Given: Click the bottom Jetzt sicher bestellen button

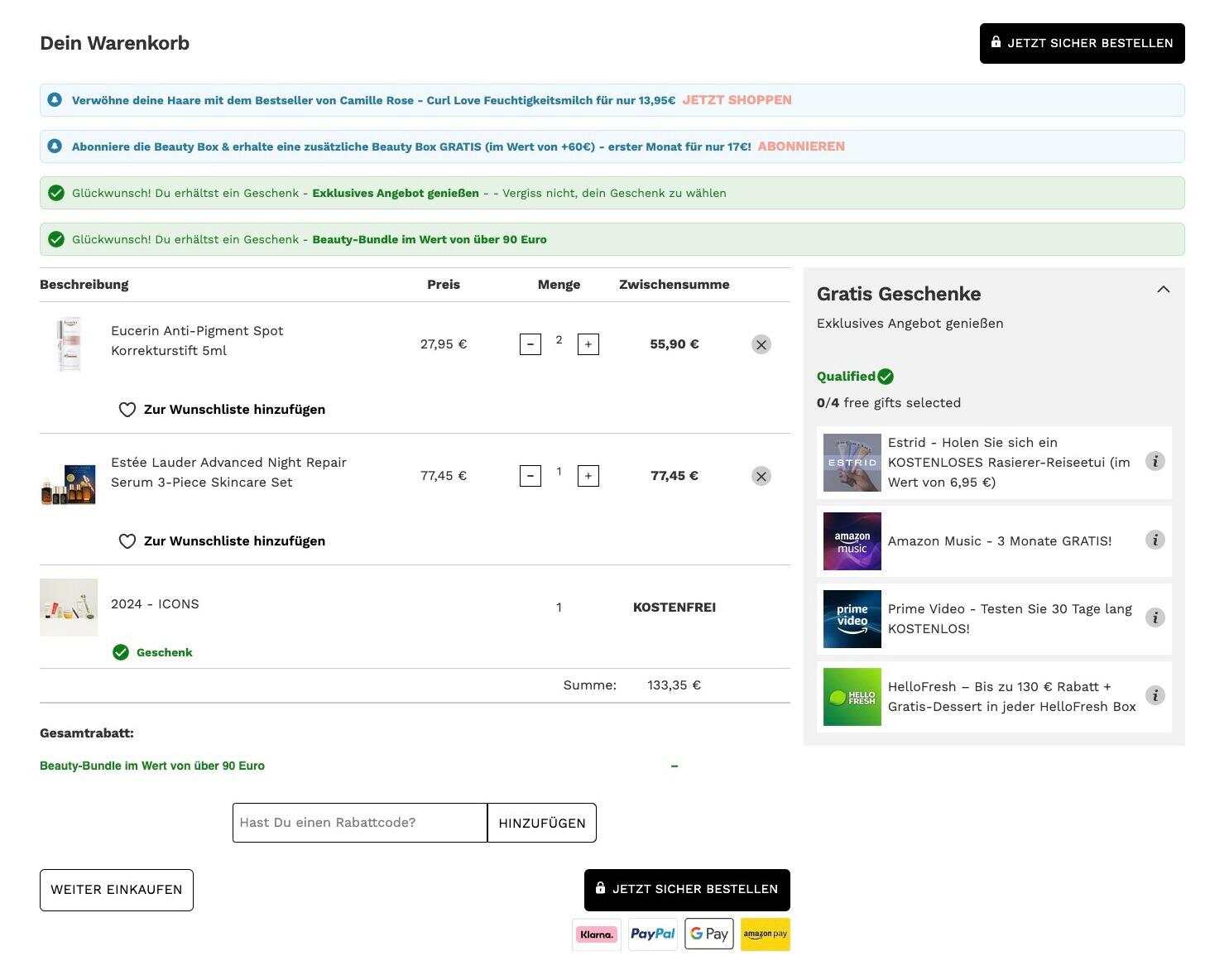Looking at the screenshot, I should pyautogui.click(x=687, y=890).
